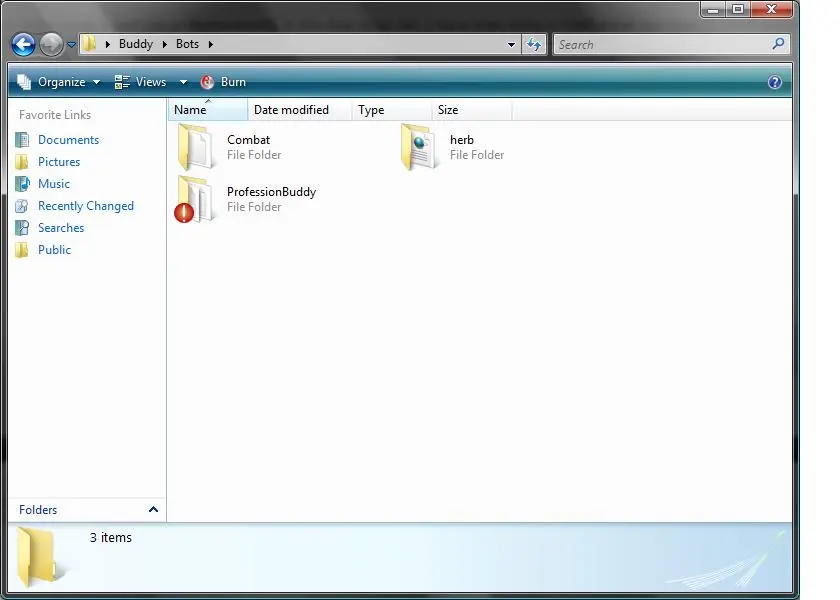
Task: Click the large folder icon in details pane
Action: click(x=40, y=556)
